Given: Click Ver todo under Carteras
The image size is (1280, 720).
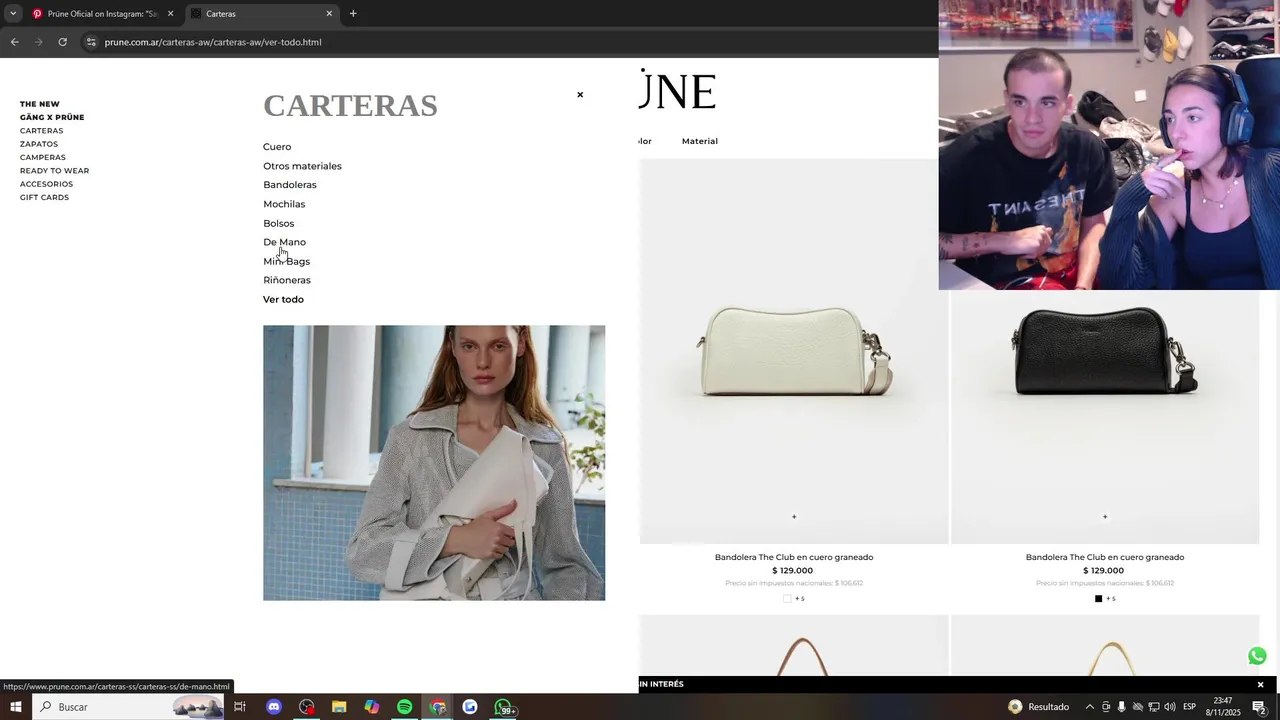Looking at the screenshot, I should point(283,299).
